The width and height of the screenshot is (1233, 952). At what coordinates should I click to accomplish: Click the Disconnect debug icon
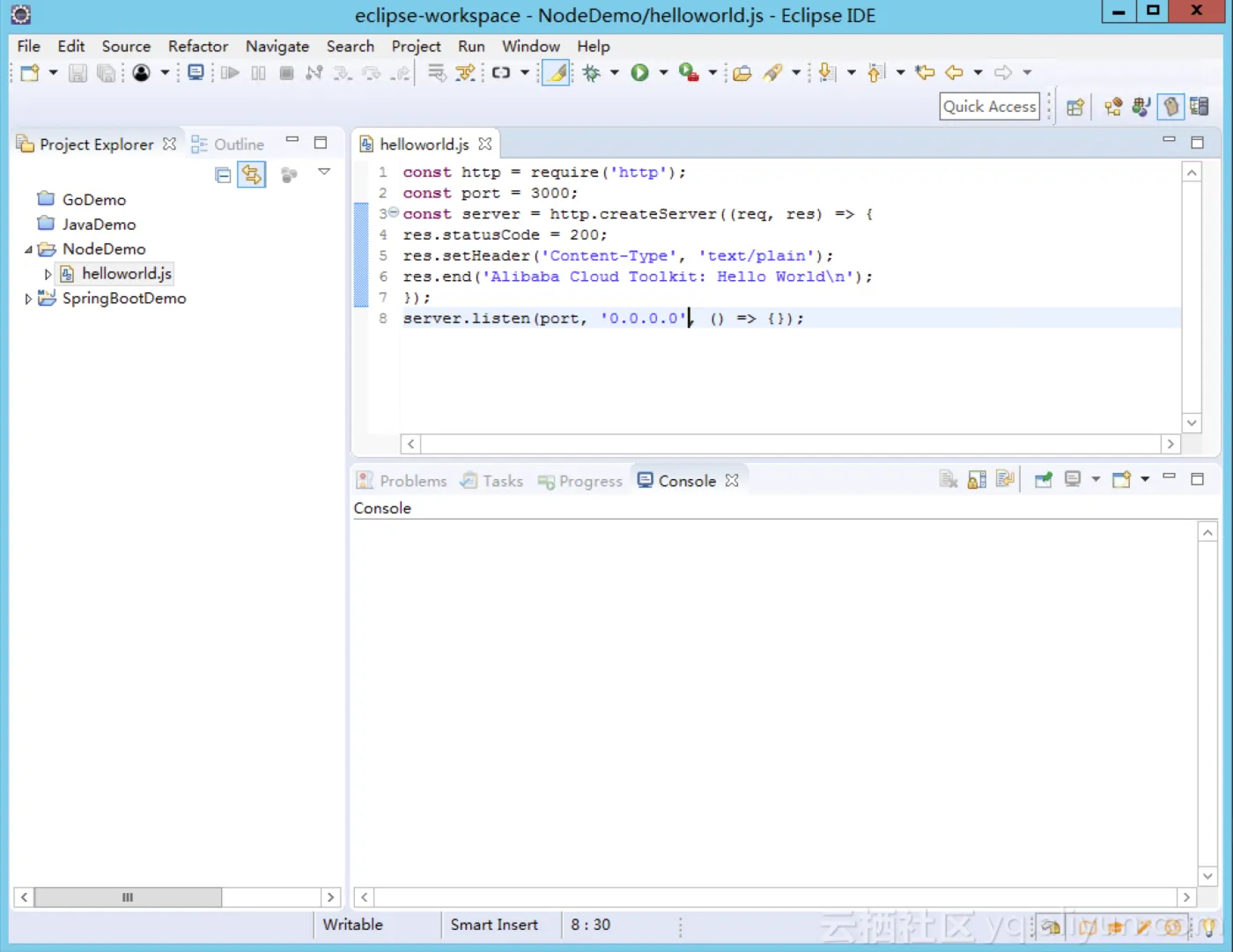314,73
